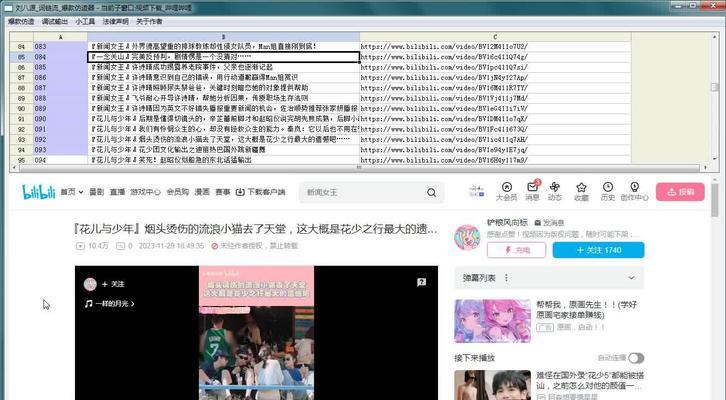Click 未经作者授权 prohibition icon
726x400 pixels.
tap(214, 246)
